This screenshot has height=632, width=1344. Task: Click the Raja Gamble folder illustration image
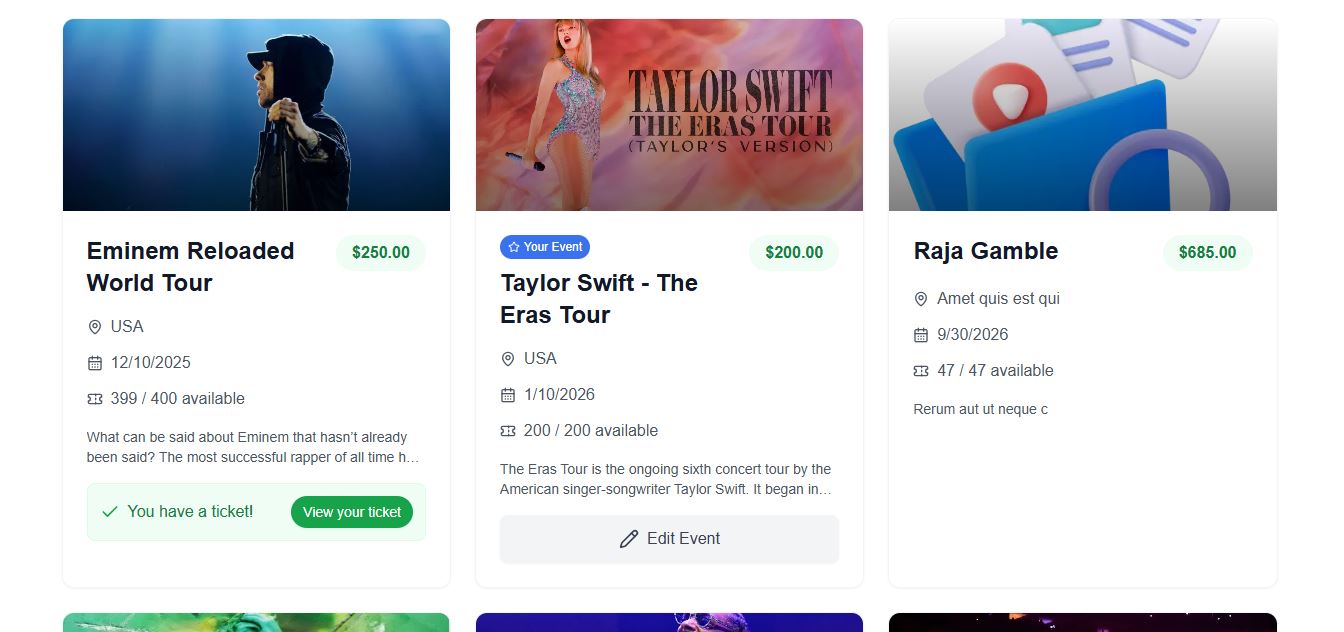pyautogui.click(x=1083, y=115)
